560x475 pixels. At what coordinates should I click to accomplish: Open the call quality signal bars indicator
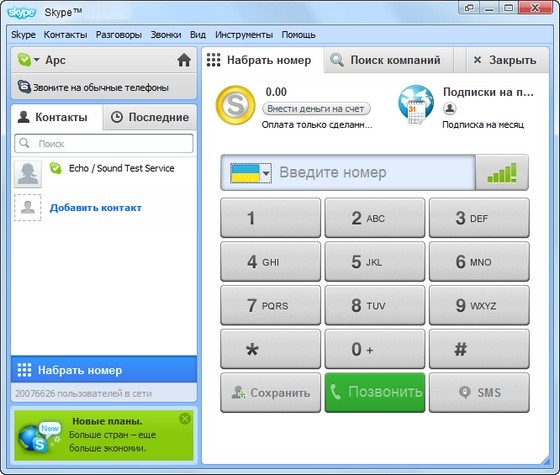(x=502, y=172)
